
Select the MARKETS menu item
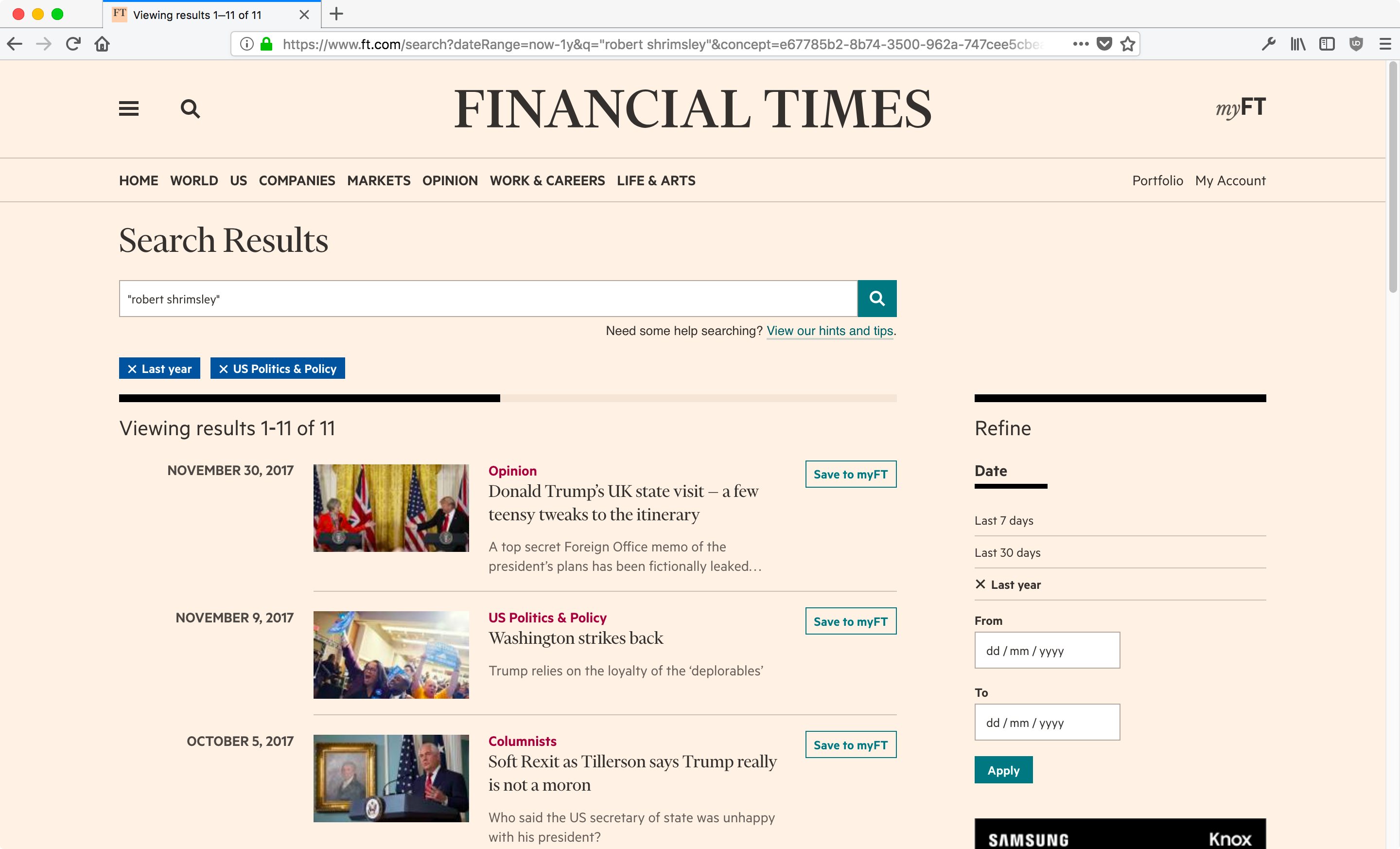click(378, 180)
